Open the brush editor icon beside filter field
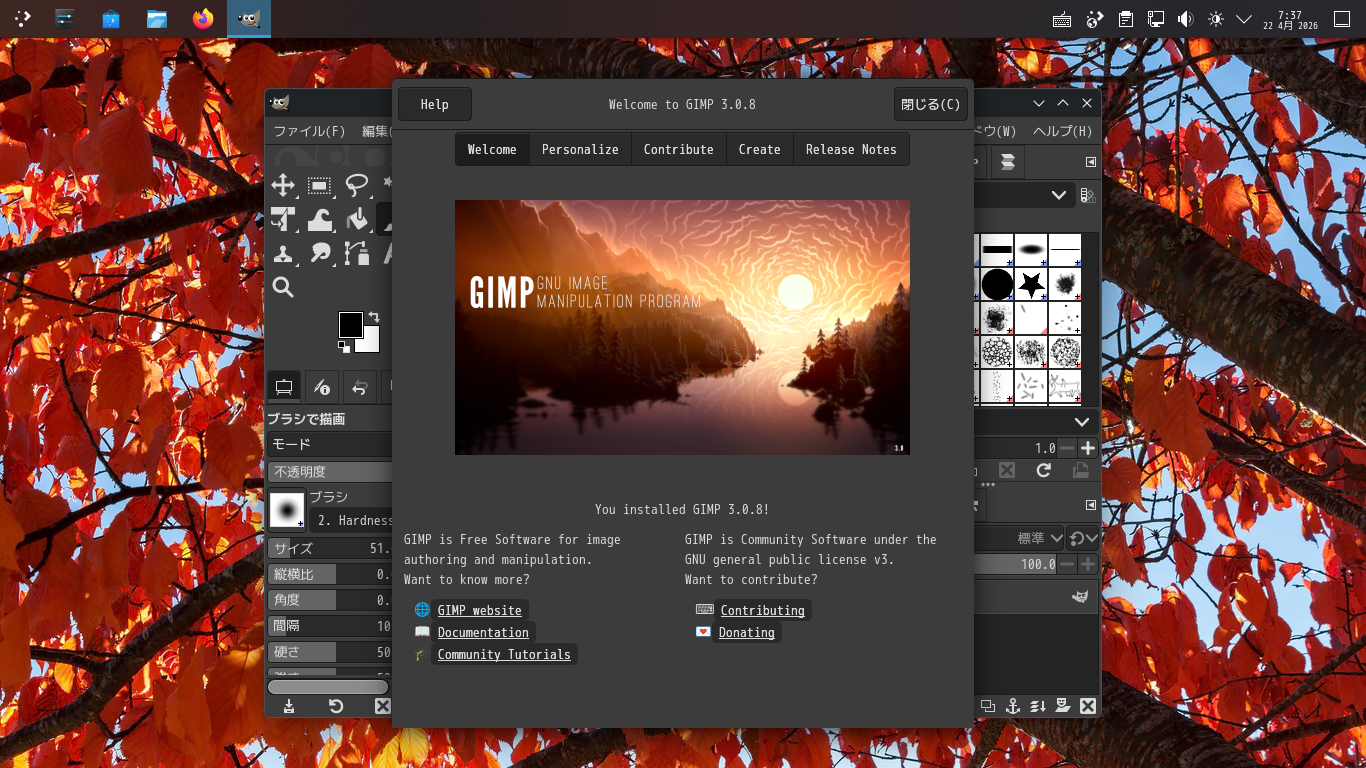The image size is (1366, 768). coord(1088,196)
